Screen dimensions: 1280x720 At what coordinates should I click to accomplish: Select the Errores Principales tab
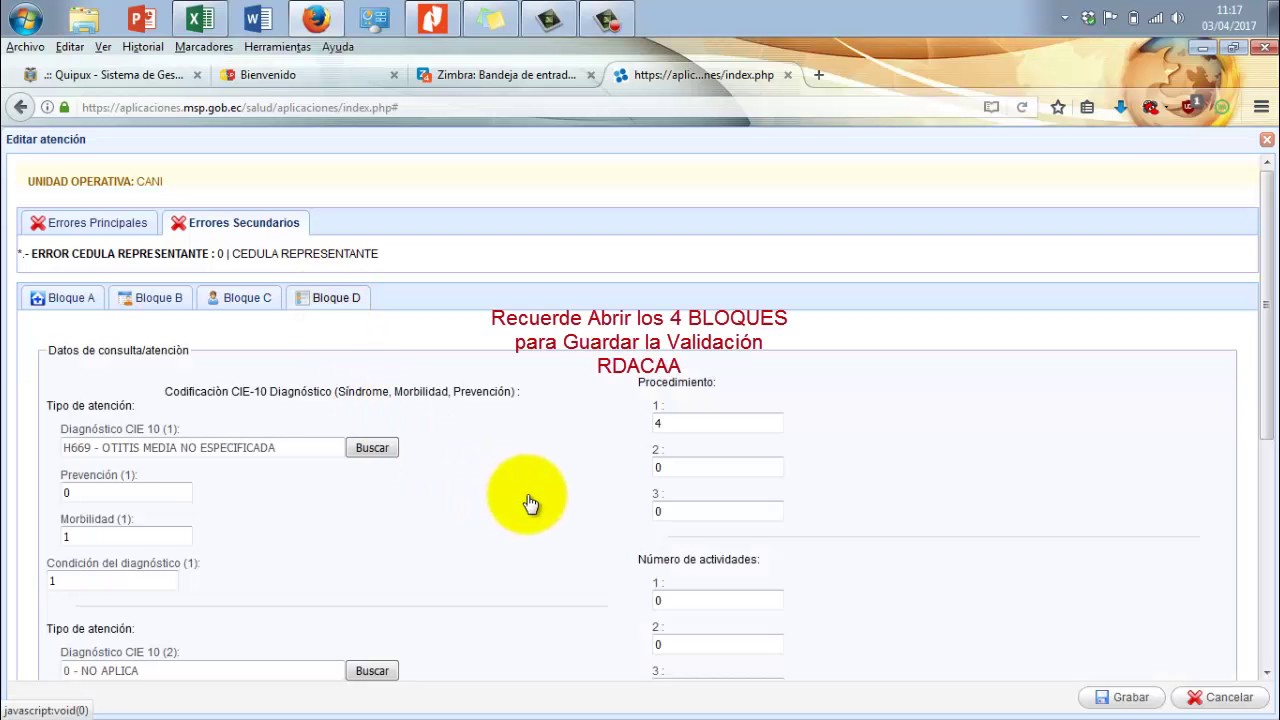coord(89,223)
